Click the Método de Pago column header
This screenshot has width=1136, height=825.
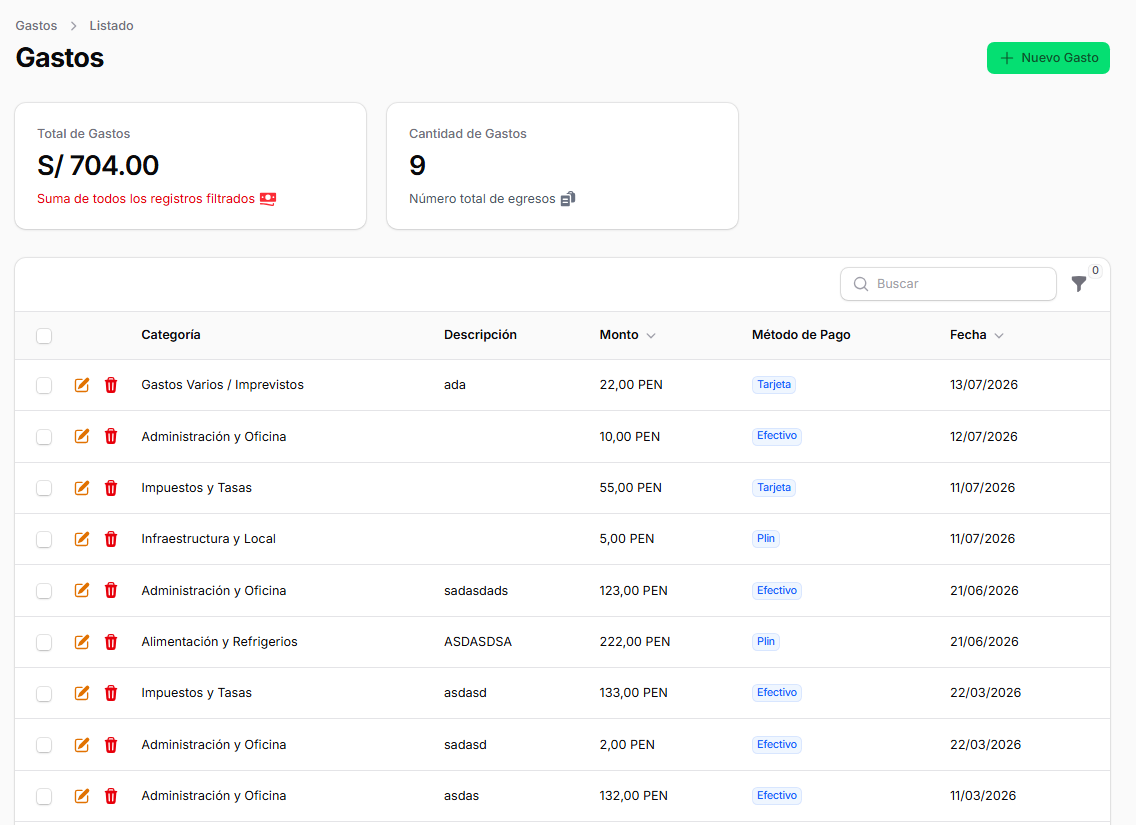[x=801, y=335]
